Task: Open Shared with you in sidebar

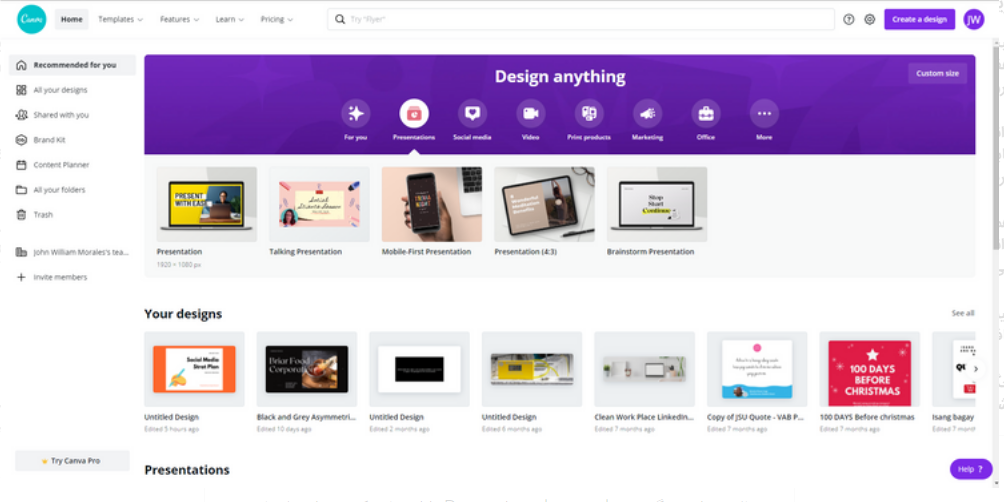Action: (72, 115)
